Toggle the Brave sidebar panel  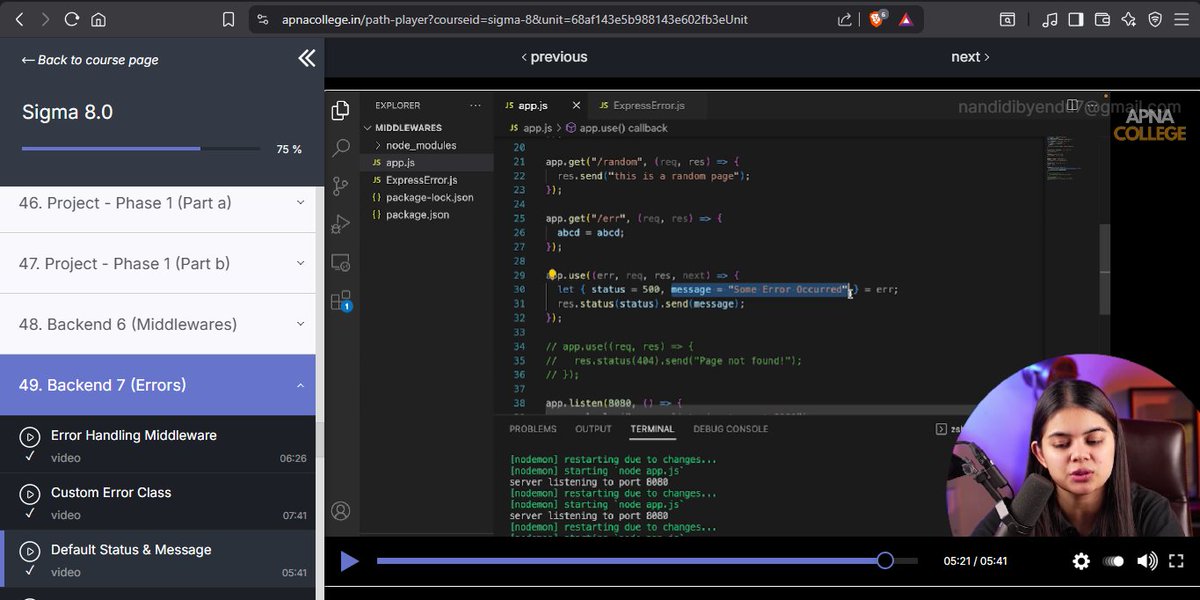(x=1076, y=19)
